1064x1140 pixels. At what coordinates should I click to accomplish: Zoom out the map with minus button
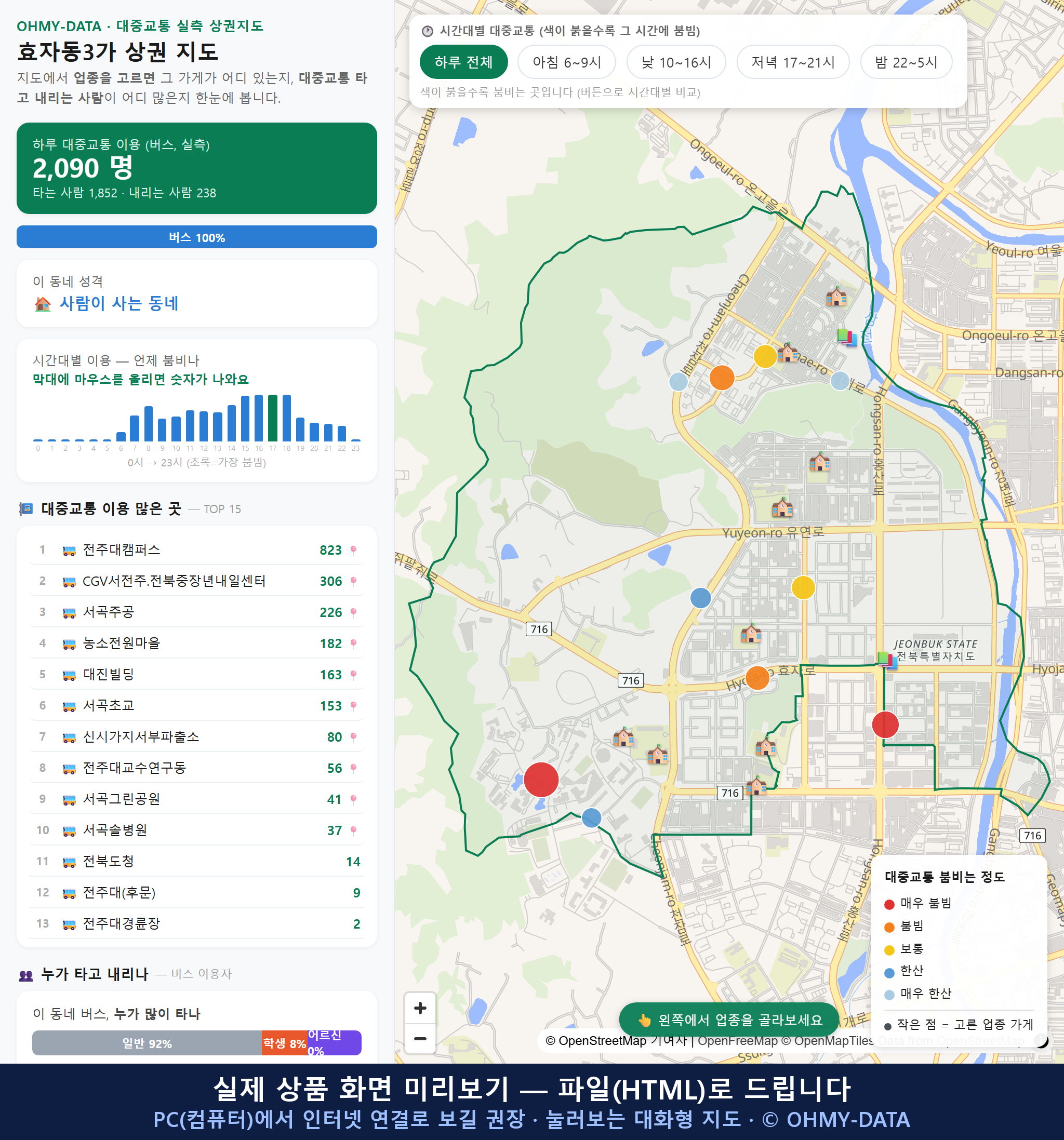[420, 1039]
